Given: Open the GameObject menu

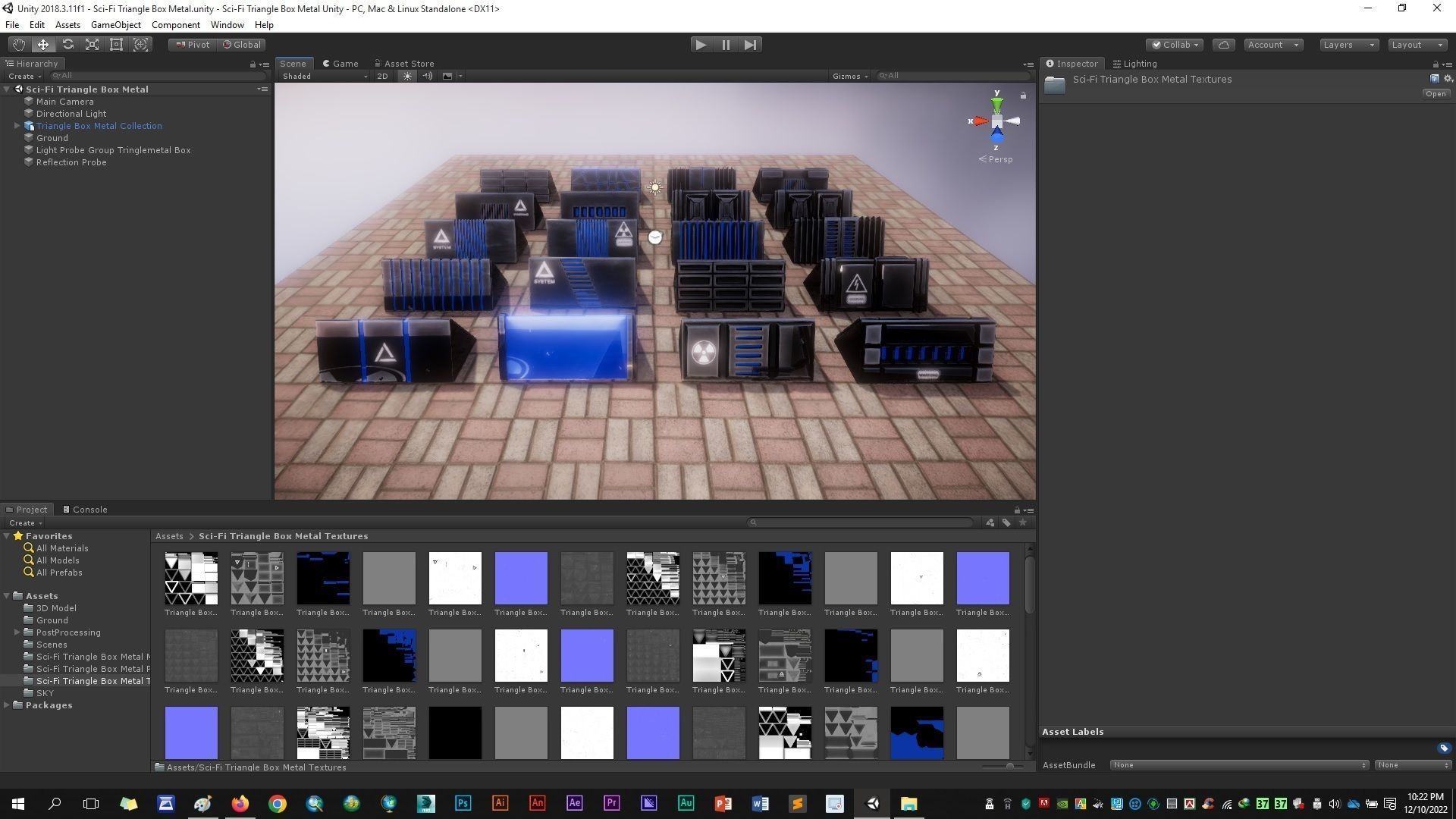Looking at the screenshot, I should [115, 25].
